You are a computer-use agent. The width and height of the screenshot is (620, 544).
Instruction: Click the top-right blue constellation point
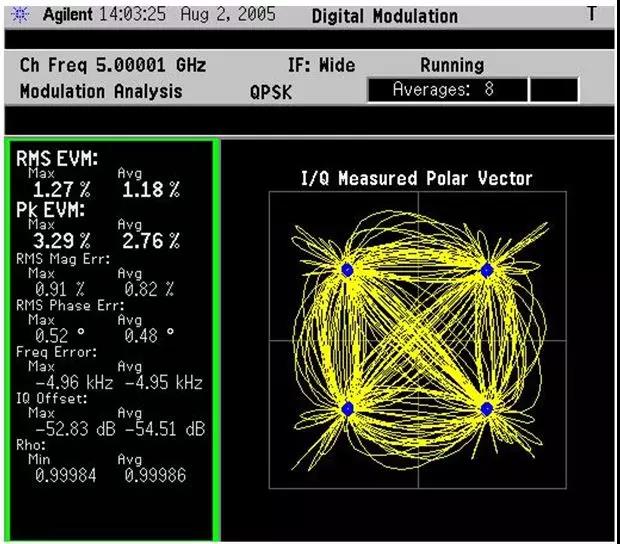click(488, 270)
